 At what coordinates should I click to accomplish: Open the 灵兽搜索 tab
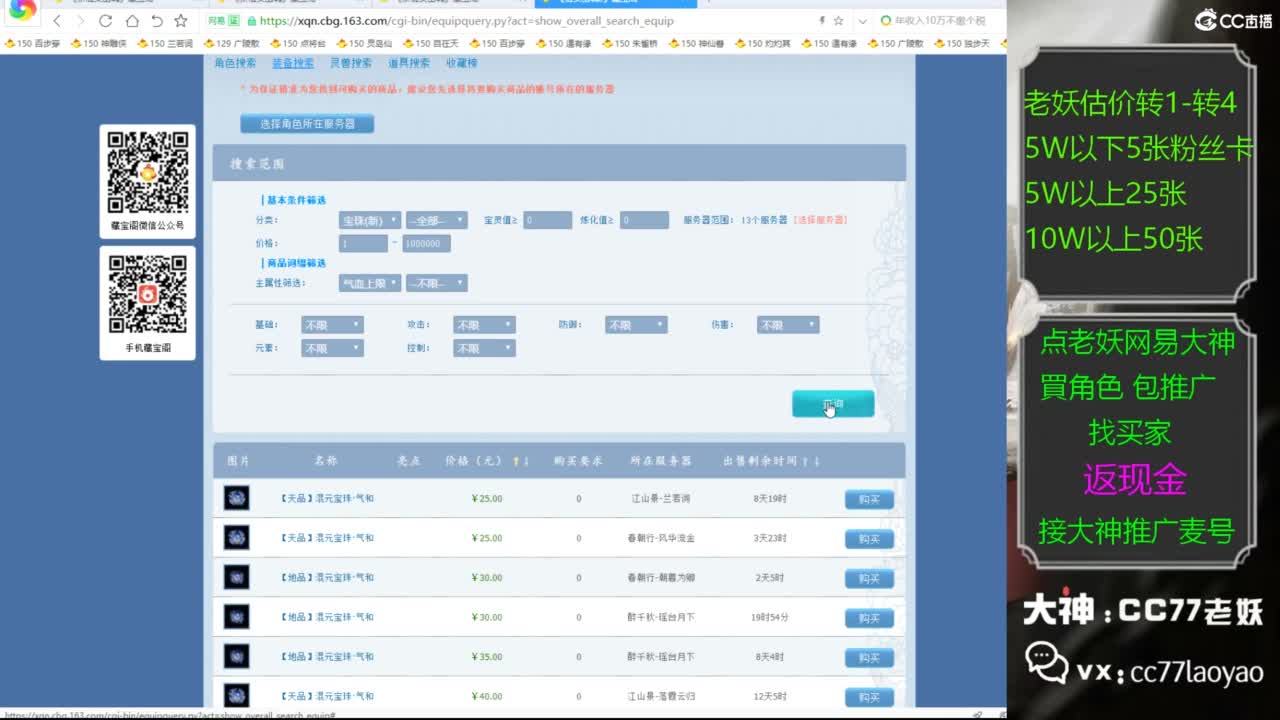click(x=351, y=63)
